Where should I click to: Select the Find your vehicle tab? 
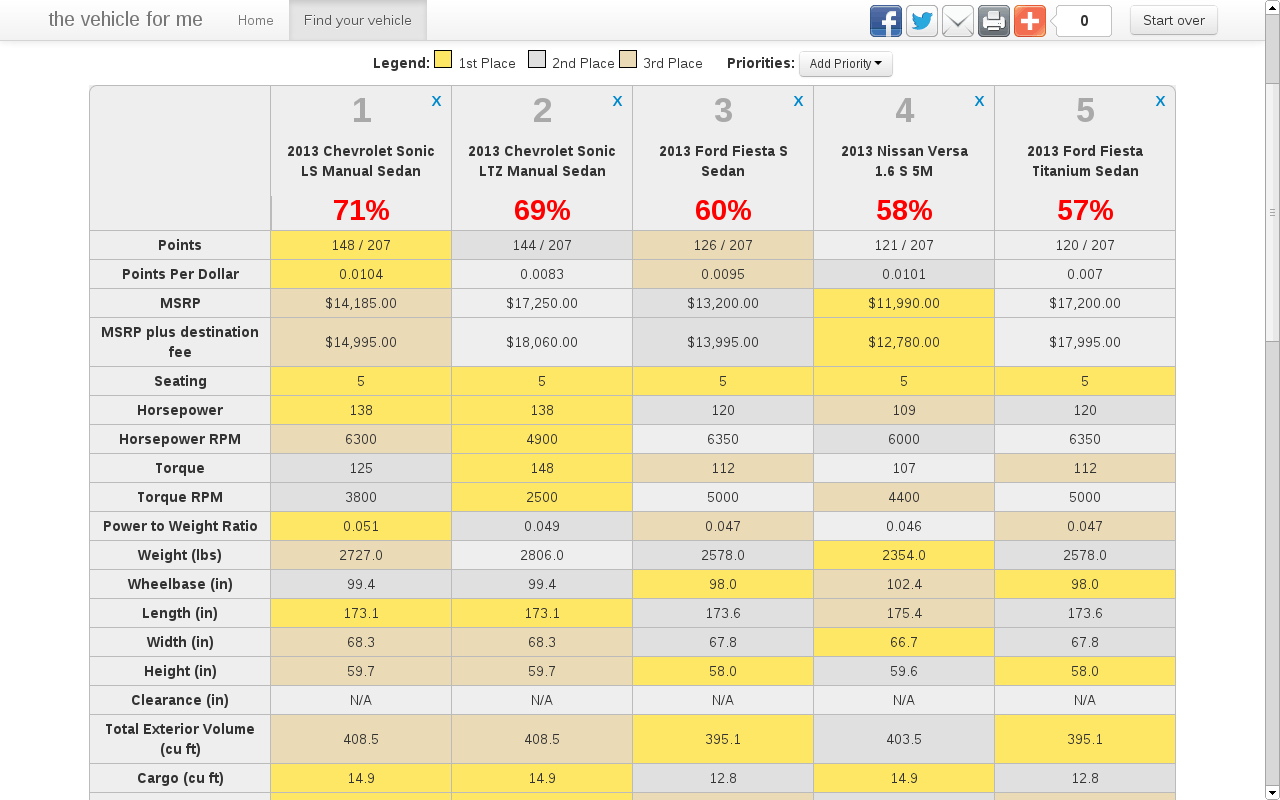[358, 20]
